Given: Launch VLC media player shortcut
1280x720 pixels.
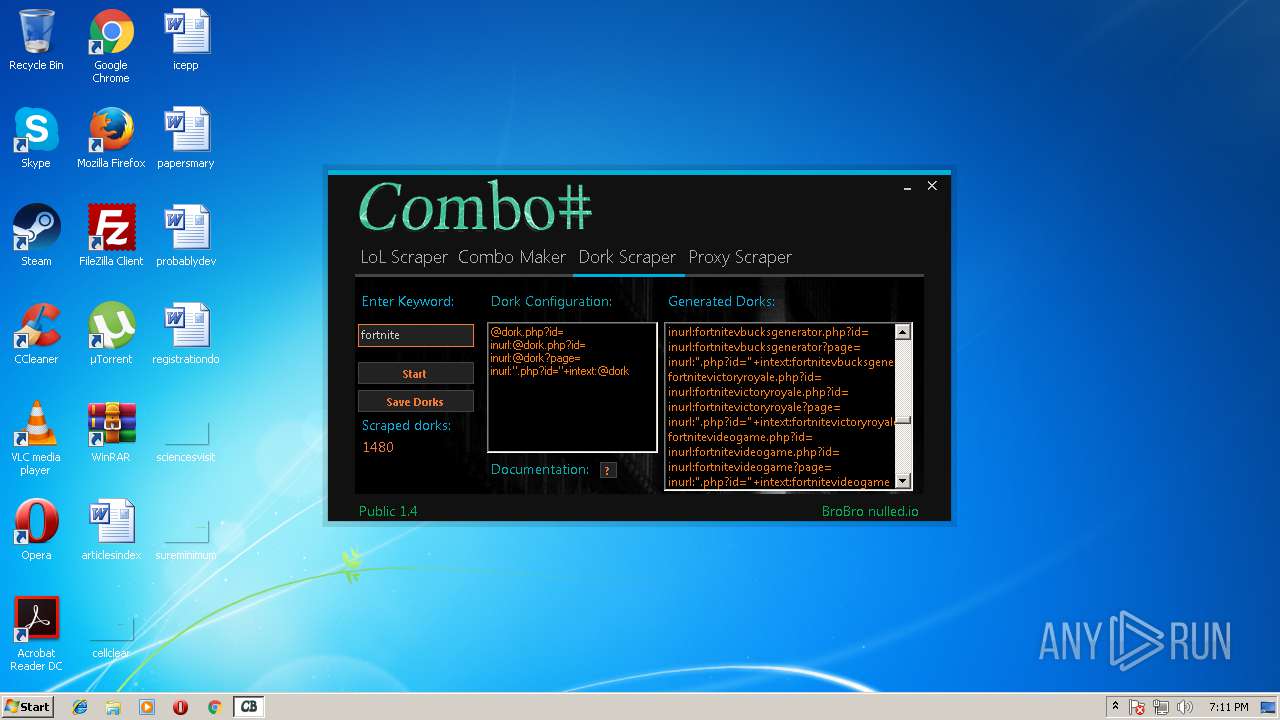Looking at the screenshot, I should coord(36,439).
